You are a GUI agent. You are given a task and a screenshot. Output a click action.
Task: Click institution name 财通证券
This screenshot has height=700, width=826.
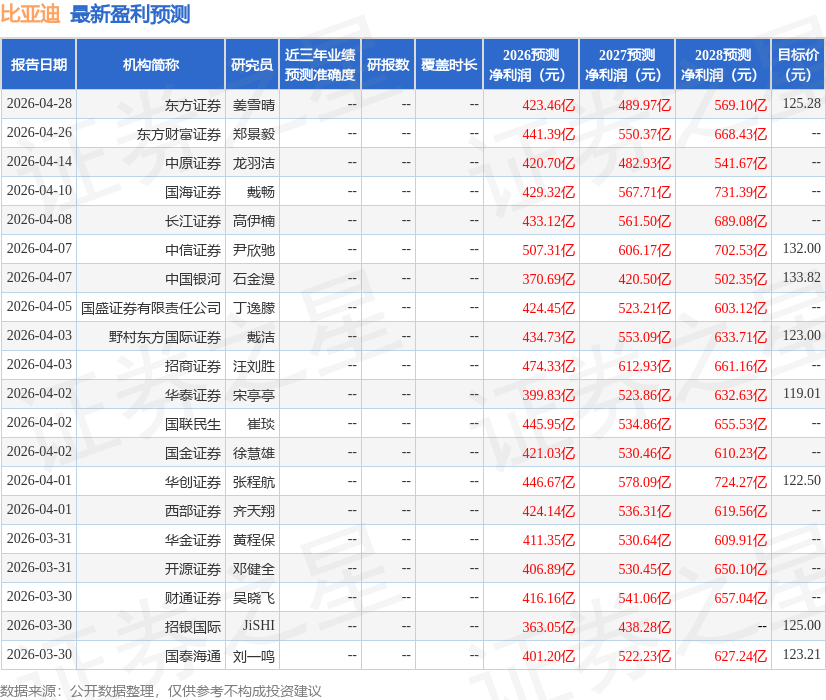coord(192,598)
